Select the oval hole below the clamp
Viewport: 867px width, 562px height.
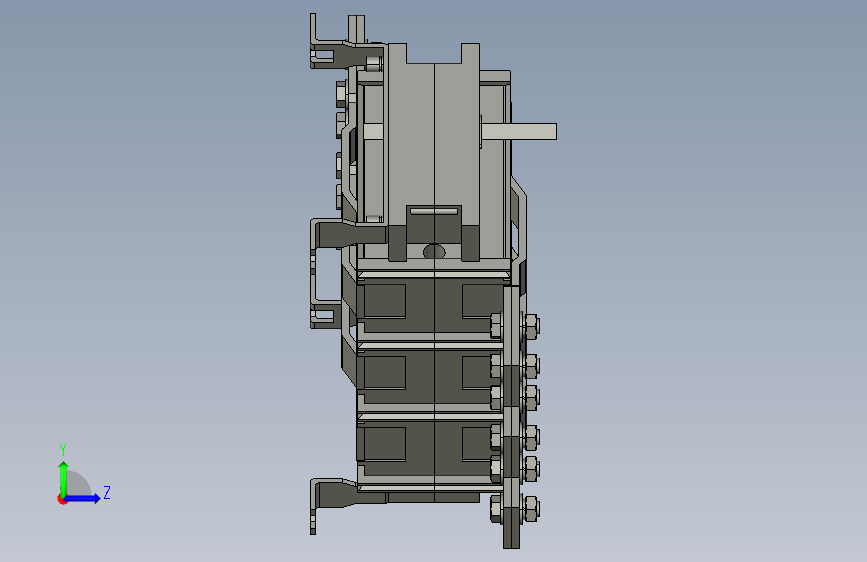pyautogui.click(x=434, y=252)
